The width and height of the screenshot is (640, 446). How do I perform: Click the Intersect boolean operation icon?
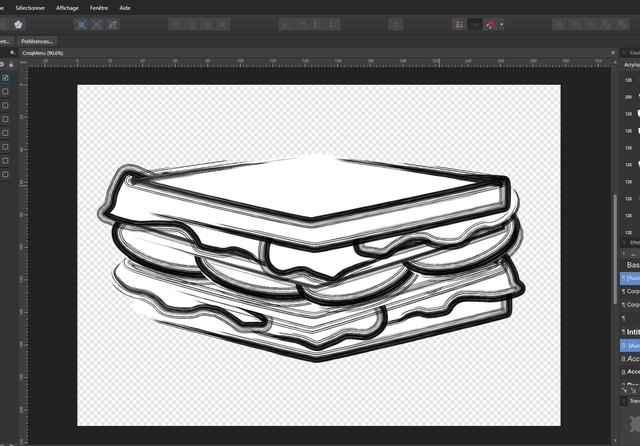(x=591, y=25)
